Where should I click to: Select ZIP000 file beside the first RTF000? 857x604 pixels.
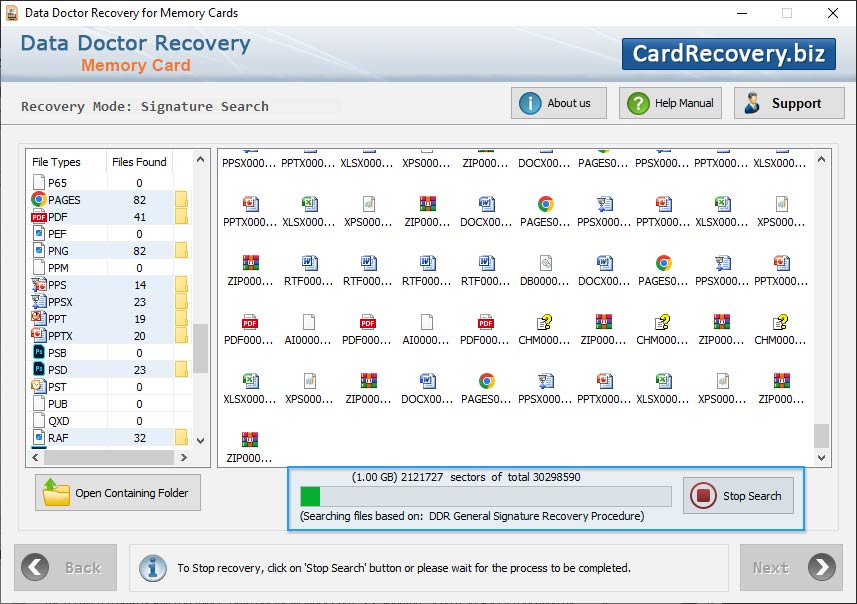pyautogui.click(x=250, y=263)
